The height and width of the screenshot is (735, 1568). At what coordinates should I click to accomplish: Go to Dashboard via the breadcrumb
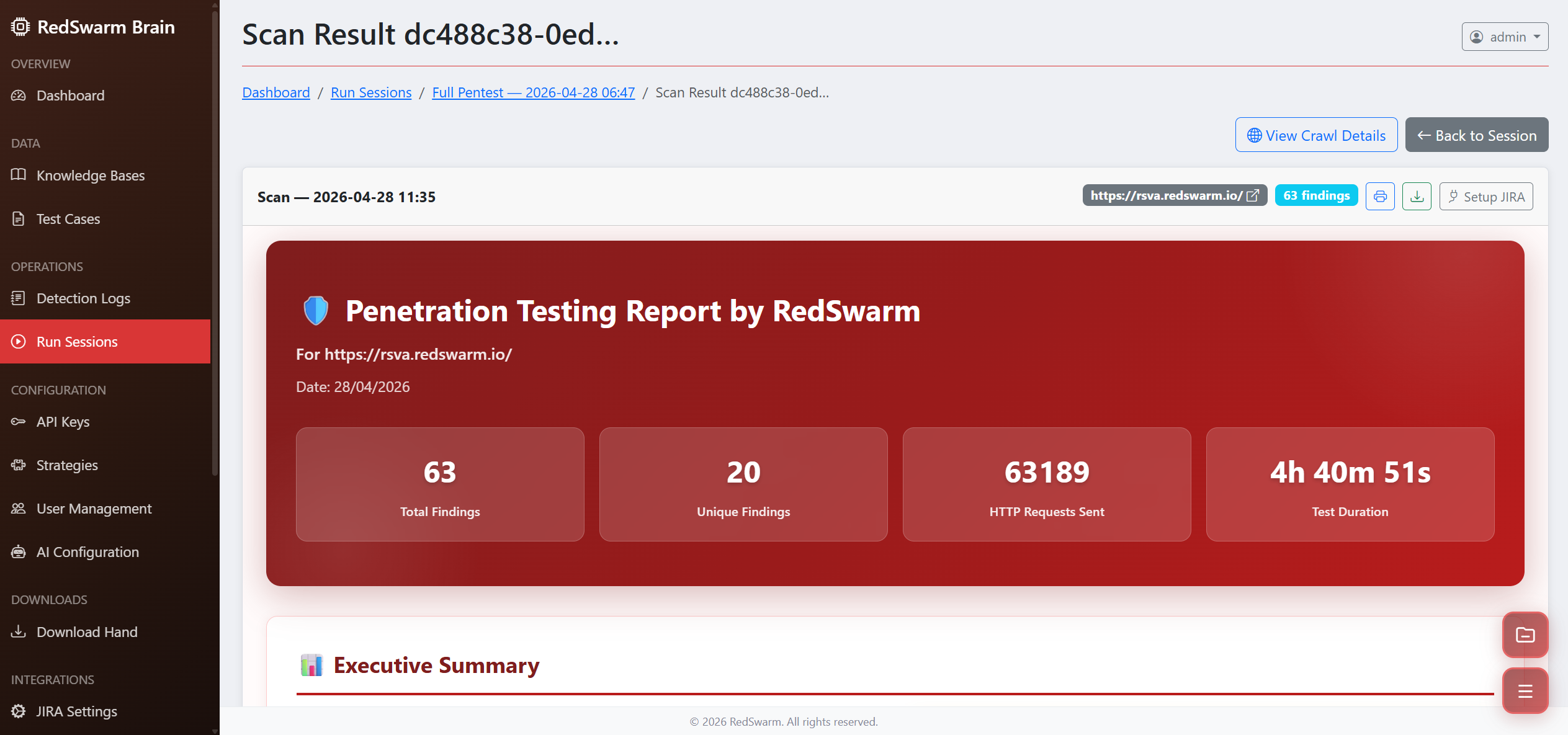(x=276, y=92)
